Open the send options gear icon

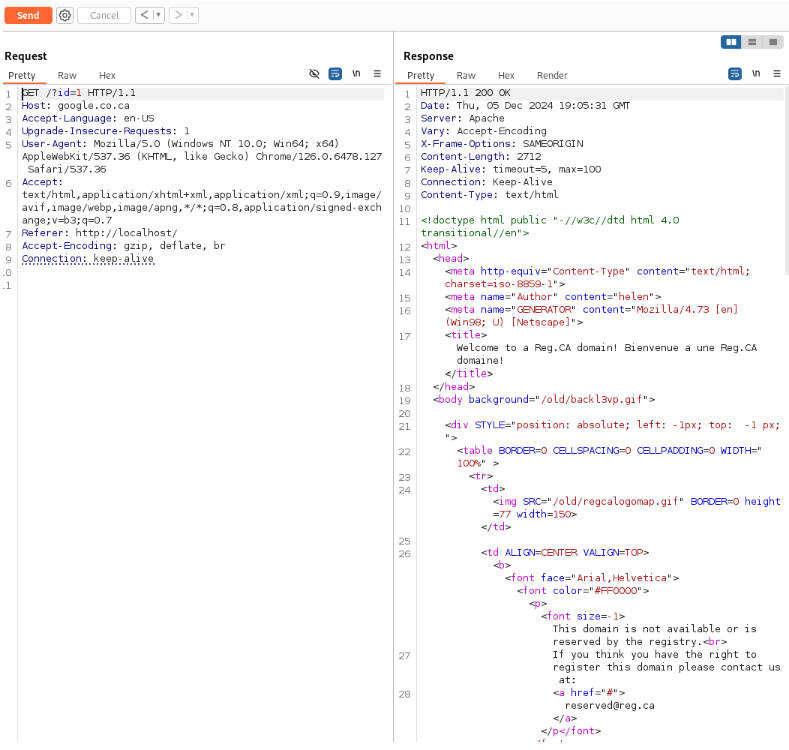(x=65, y=15)
